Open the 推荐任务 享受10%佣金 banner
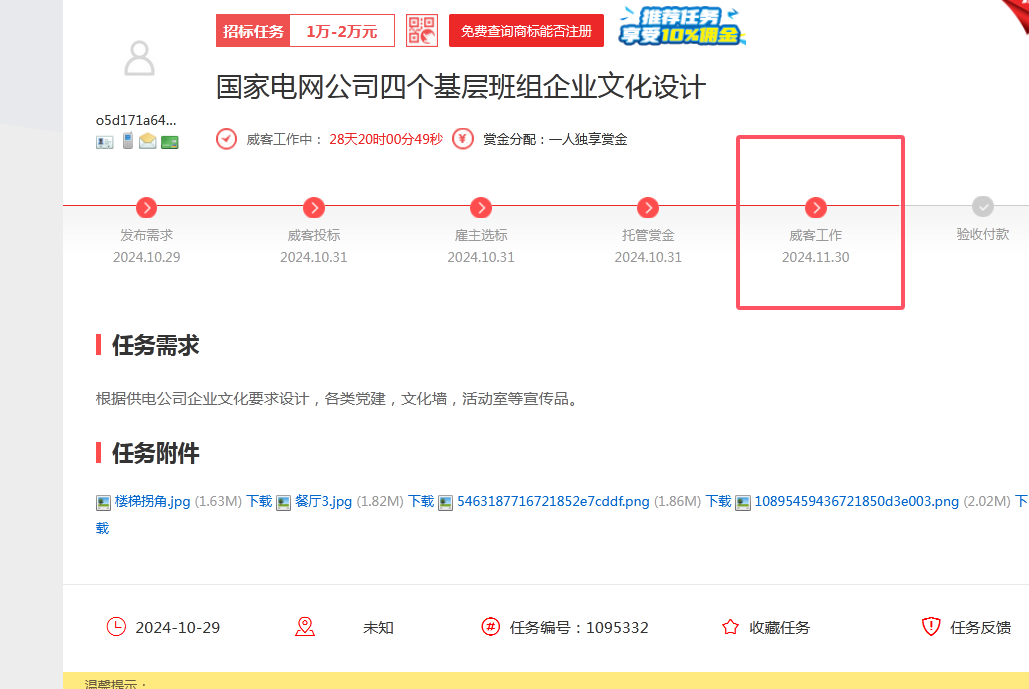This screenshot has width=1029, height=689. pyautogui.click(x=681, y=26)
